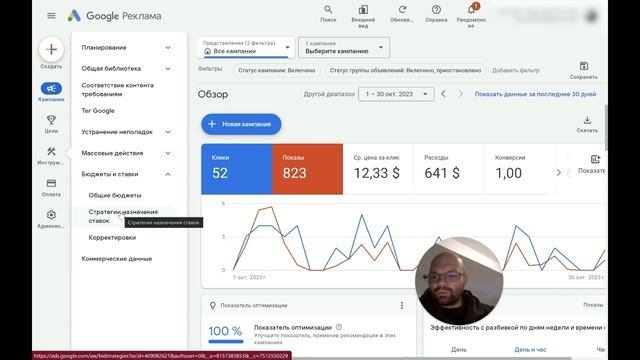Select the Показы metric card
The image size is (640, 360).
307,169
